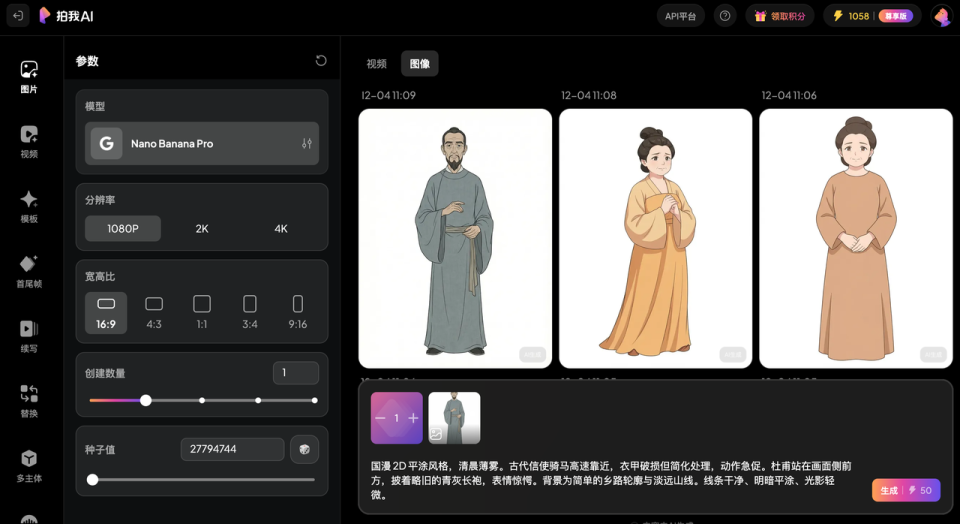Screen dimensions: 960x524
Task: Click the last stop on 创建数量 slider
Action: (x=314, y=400)
